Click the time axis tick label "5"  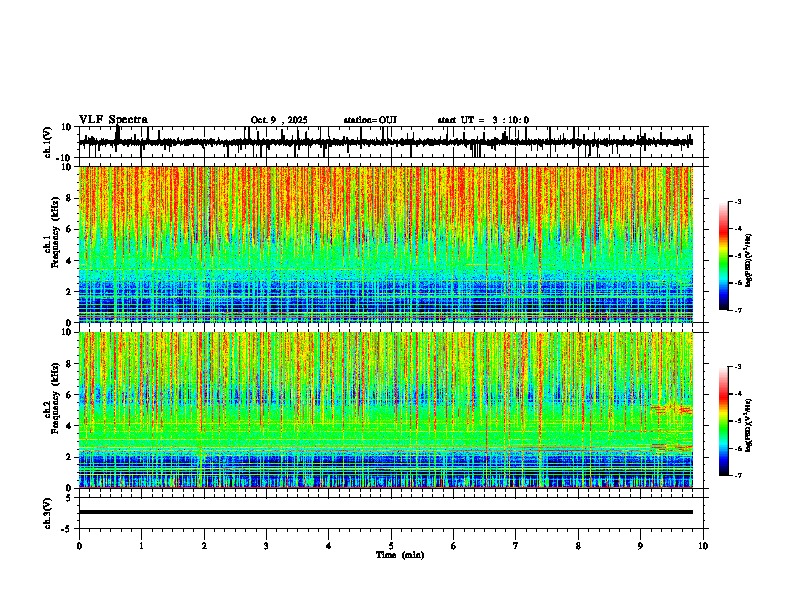391,546
